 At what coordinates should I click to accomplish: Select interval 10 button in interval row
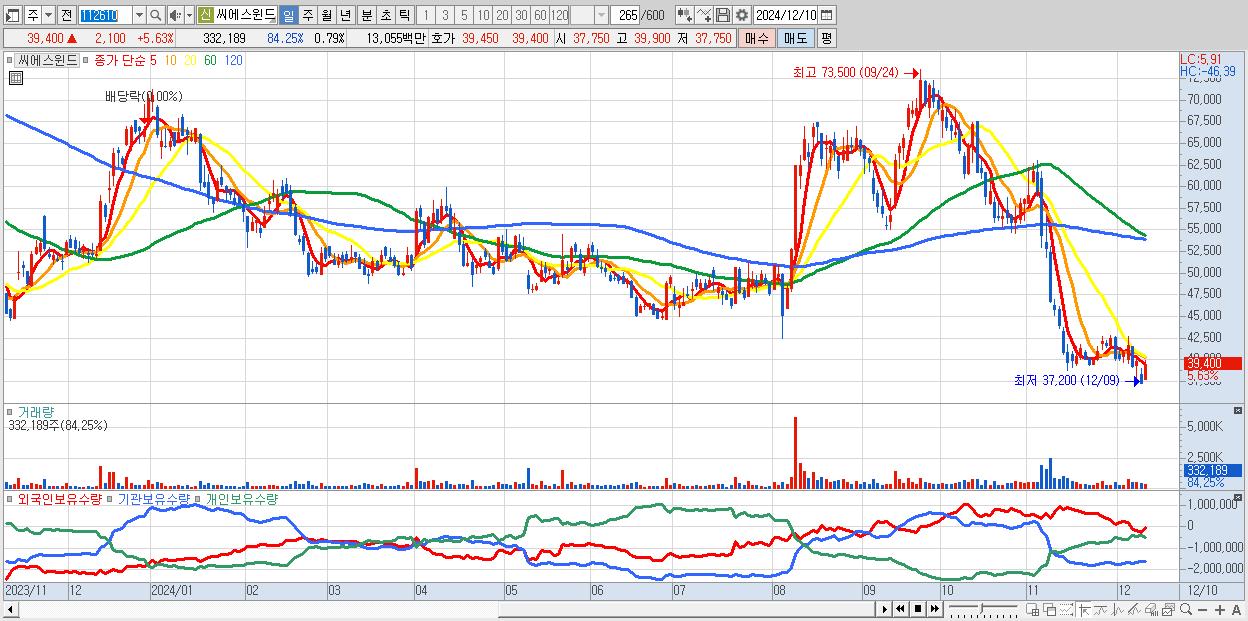pos(483,15)
